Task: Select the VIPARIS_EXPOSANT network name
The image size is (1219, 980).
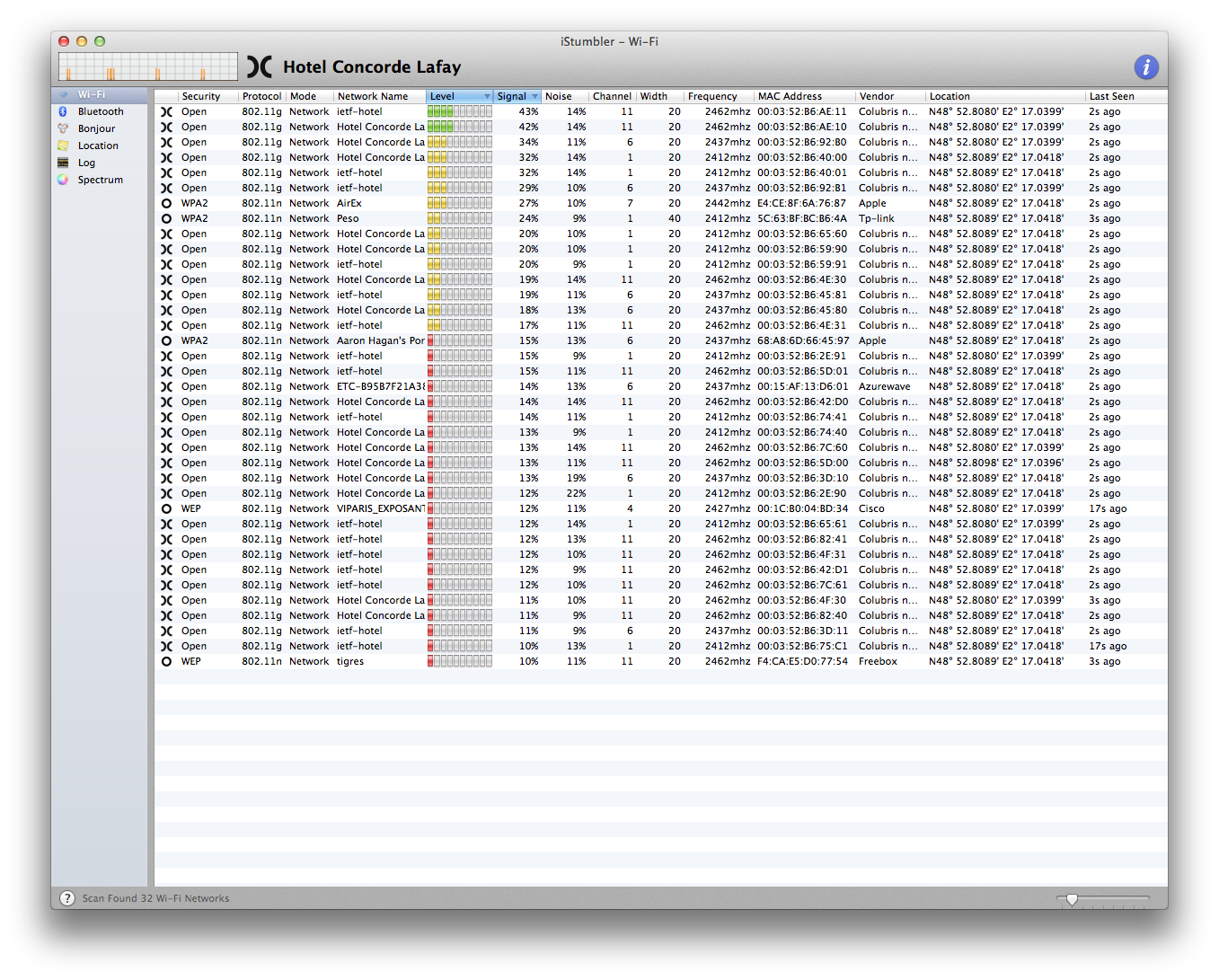Action: (x=381, y=508)
